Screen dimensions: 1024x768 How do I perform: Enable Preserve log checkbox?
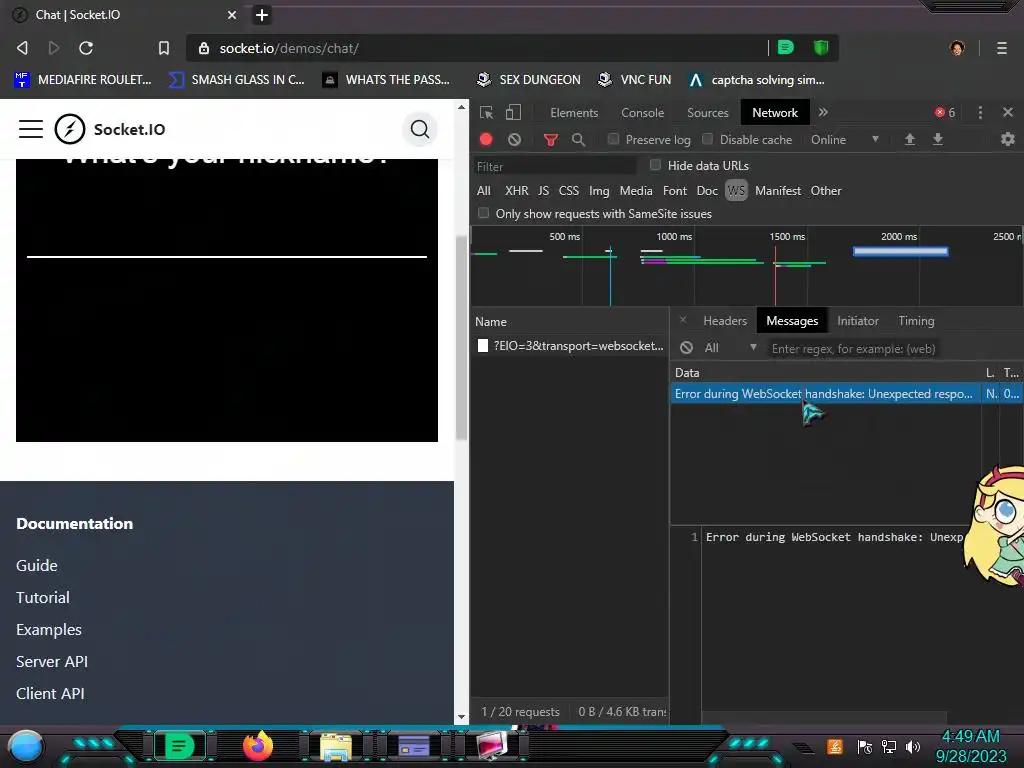pyautogui.click(x=613, y=138)
